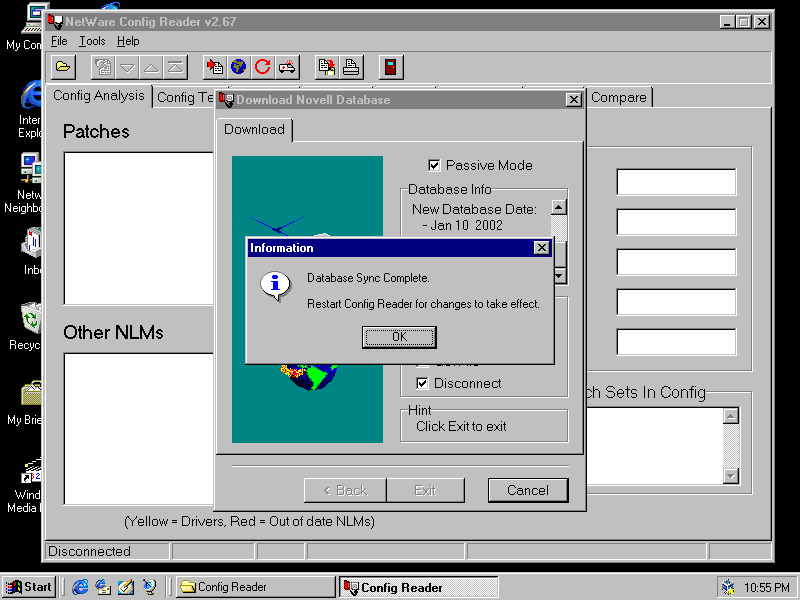Click the ambulance toolbar icon
800x600 pixels.
coord(287,67)
